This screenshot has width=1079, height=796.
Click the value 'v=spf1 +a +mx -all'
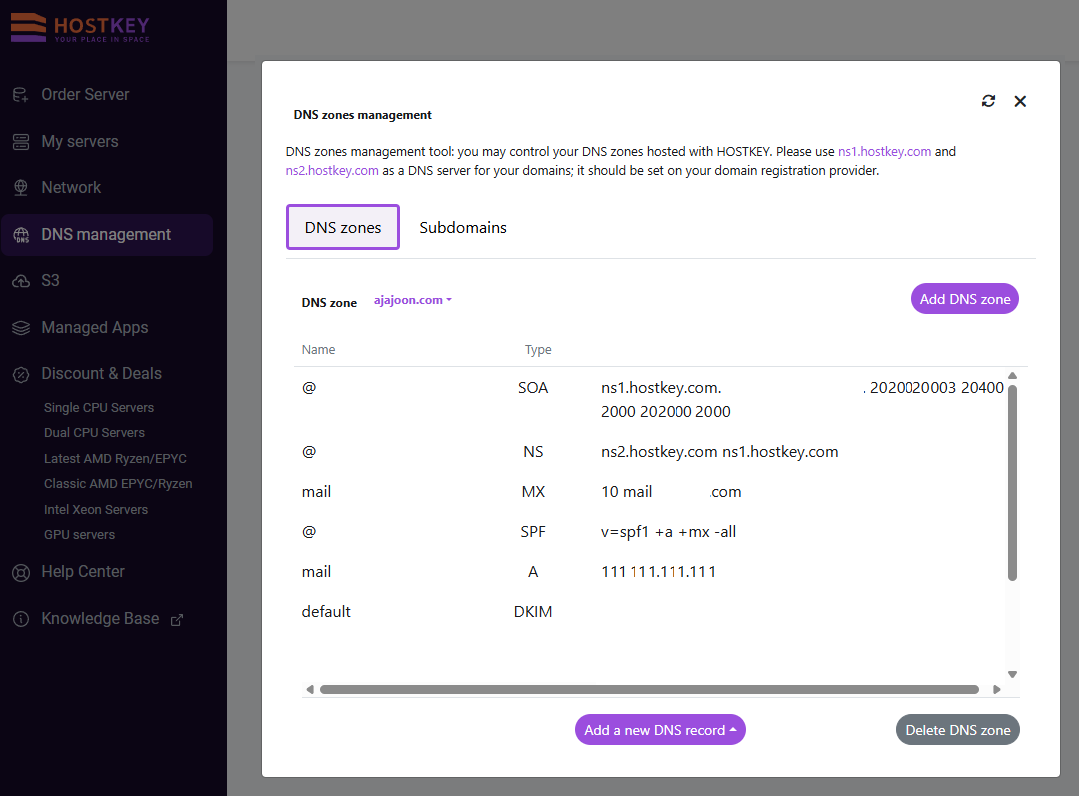tap(669, 532)
